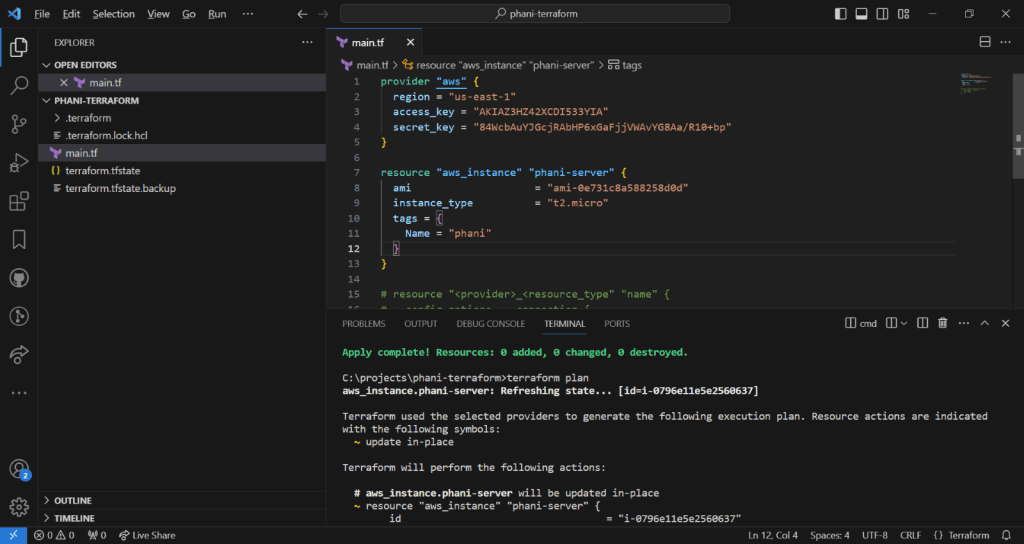1024x544 pixels.
Task: Click the Accounts icon
Action: click(18, 468)
